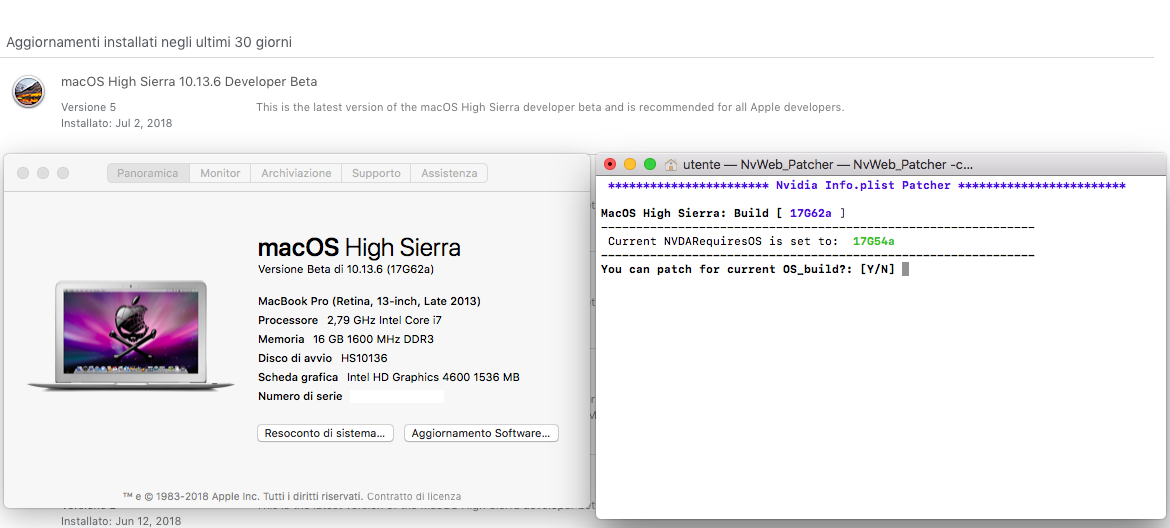1170x528 pixels.
Task: Click 'Installato: Jul 2, 2018' text
Action: tap(116, 123)
